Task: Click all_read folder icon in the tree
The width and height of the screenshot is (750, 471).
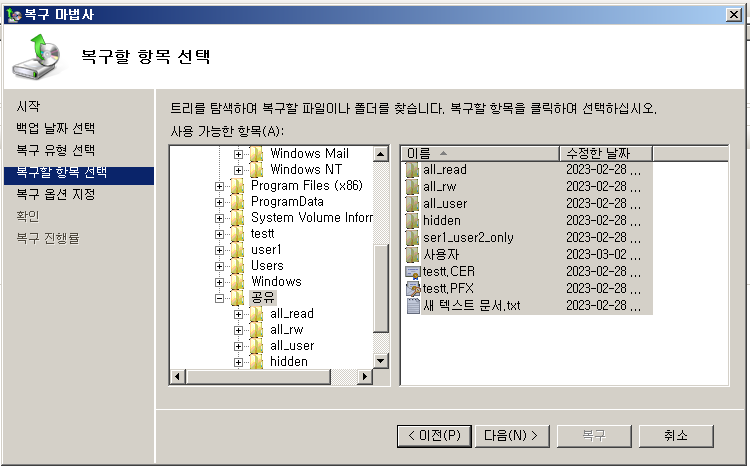Action: (257, 314)
